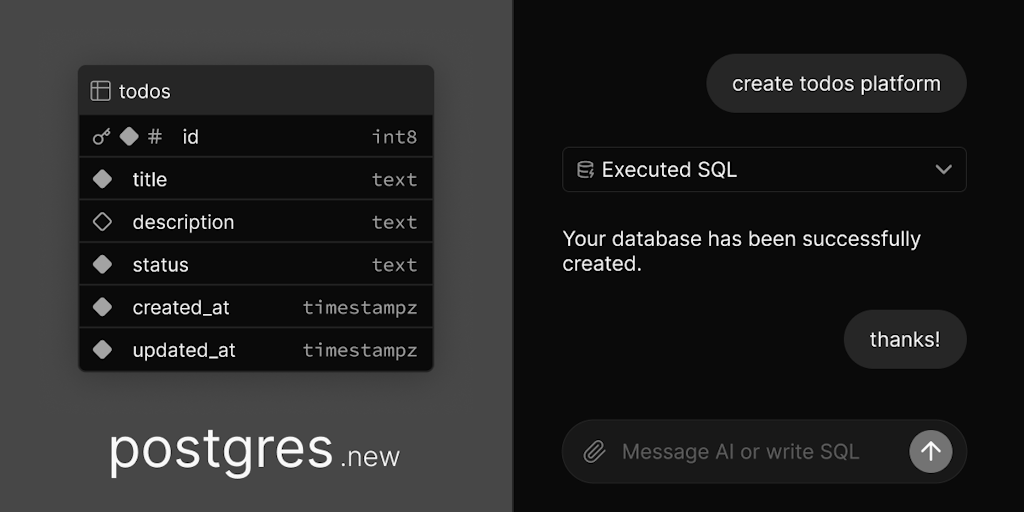Click the filled diamond beside title
This screenshot has width=1024, height=512.
(x=102, y=180)
